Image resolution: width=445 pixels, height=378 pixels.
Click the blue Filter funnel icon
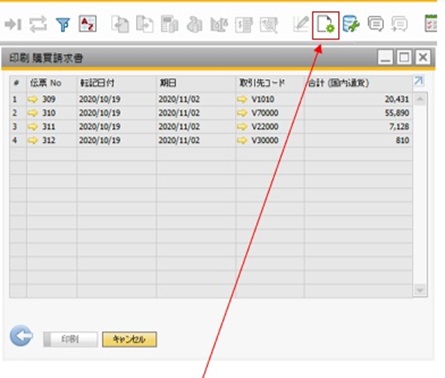pos(63,24)
